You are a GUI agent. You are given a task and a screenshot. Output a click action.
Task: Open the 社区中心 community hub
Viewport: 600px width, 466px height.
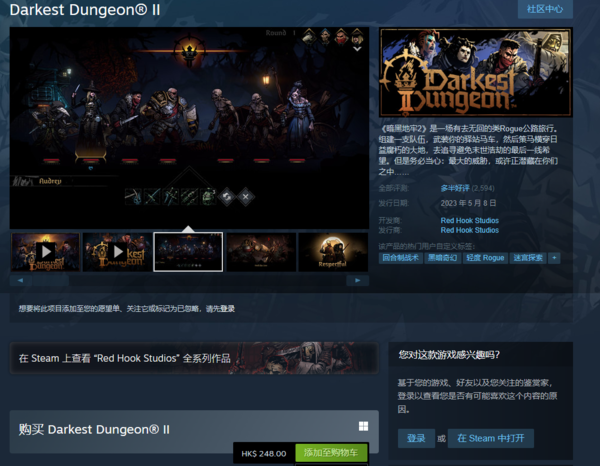tap(545, 9)
